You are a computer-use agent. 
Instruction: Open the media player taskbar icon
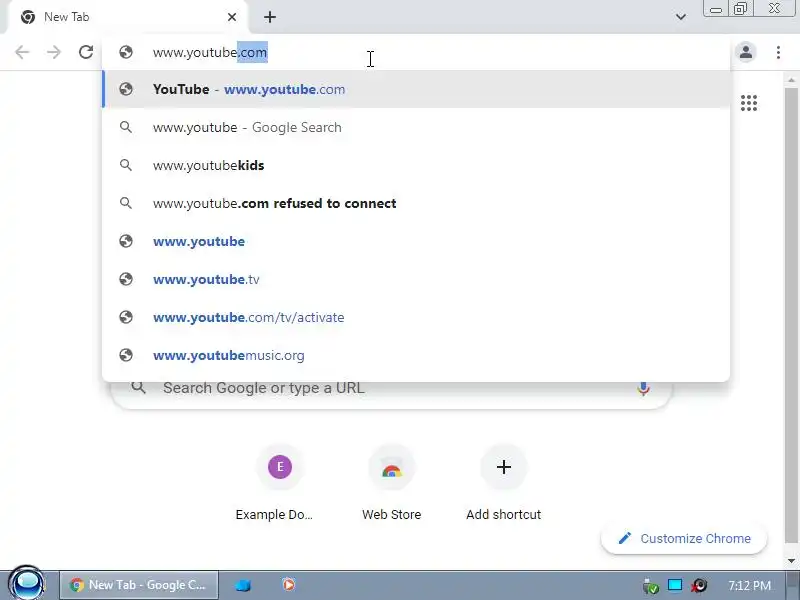coord(288,584)
